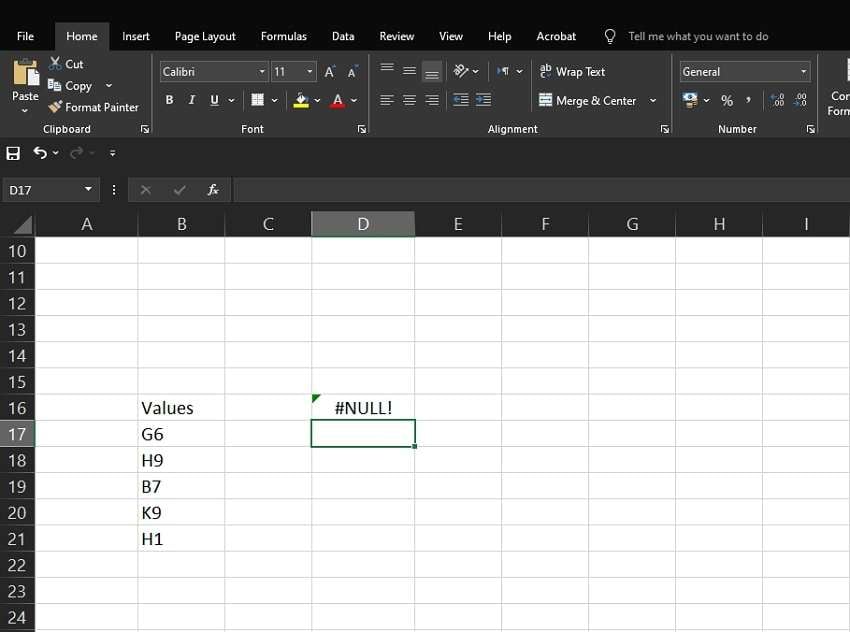
Task: Open the Clipboard pane launcher
Action: 145,129
